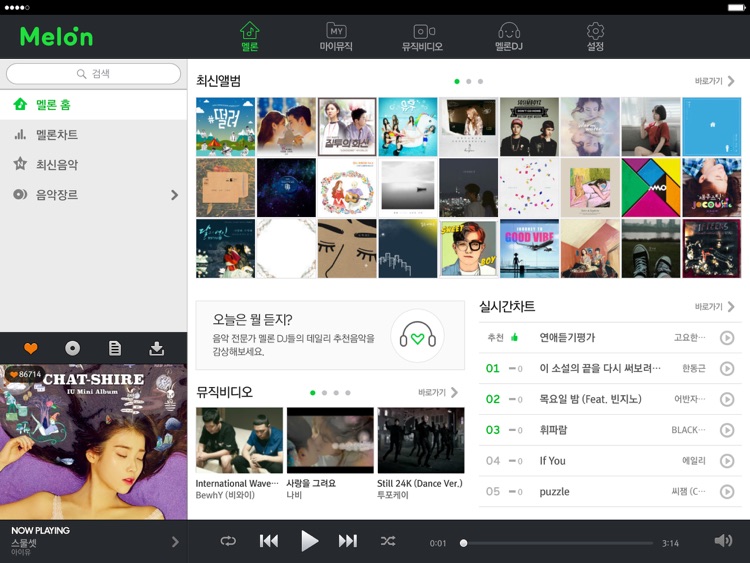Open the 멜론 home tab
Screen dimensions: 750x563
click(x=249, y=37)
